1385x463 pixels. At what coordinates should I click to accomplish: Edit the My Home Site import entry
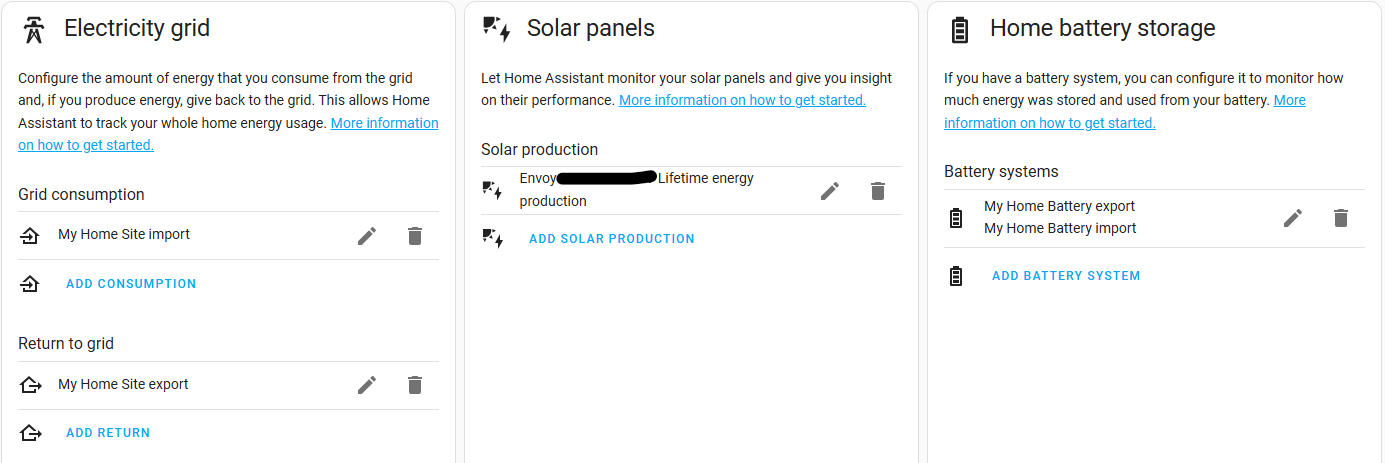pyautogui.click(x=367, y=236)
